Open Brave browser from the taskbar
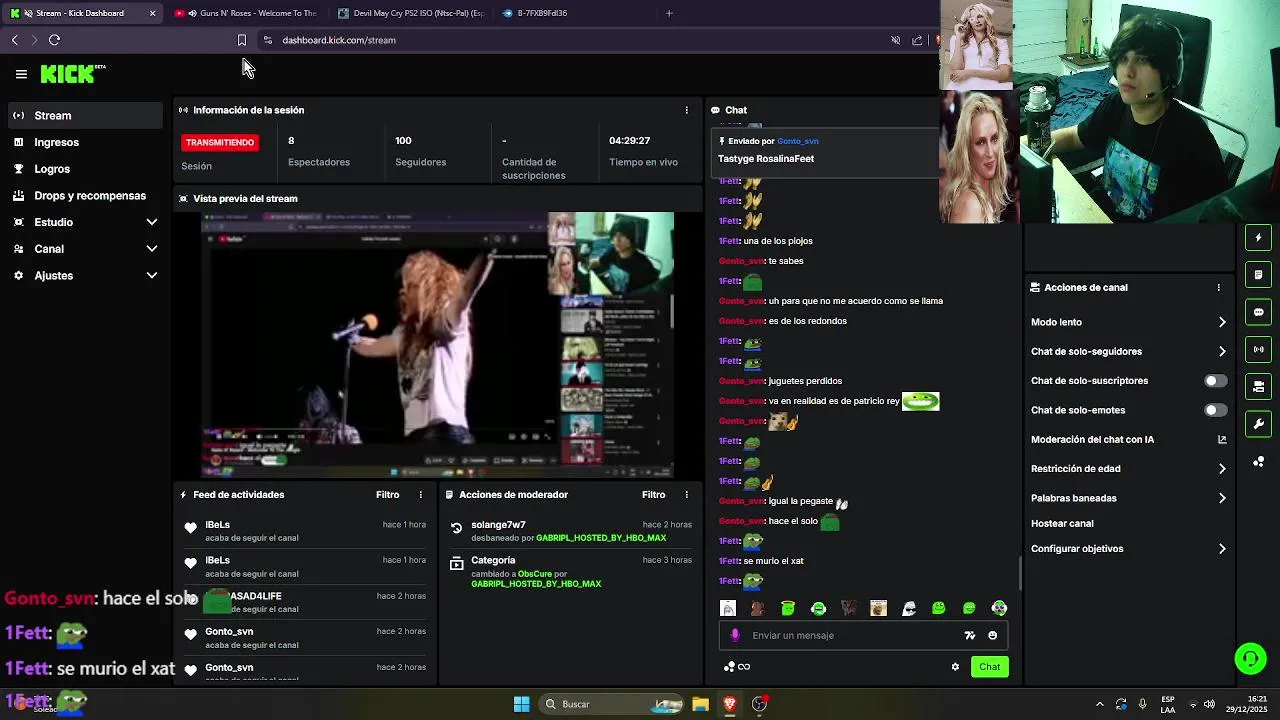The image size is (1280, 720). [730, 704]
